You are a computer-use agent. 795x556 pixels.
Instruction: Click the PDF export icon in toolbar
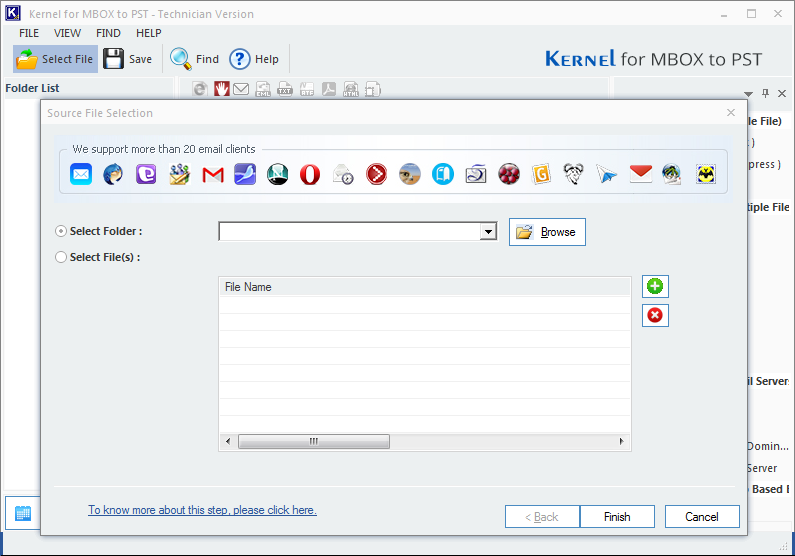[x=329, y=89]
